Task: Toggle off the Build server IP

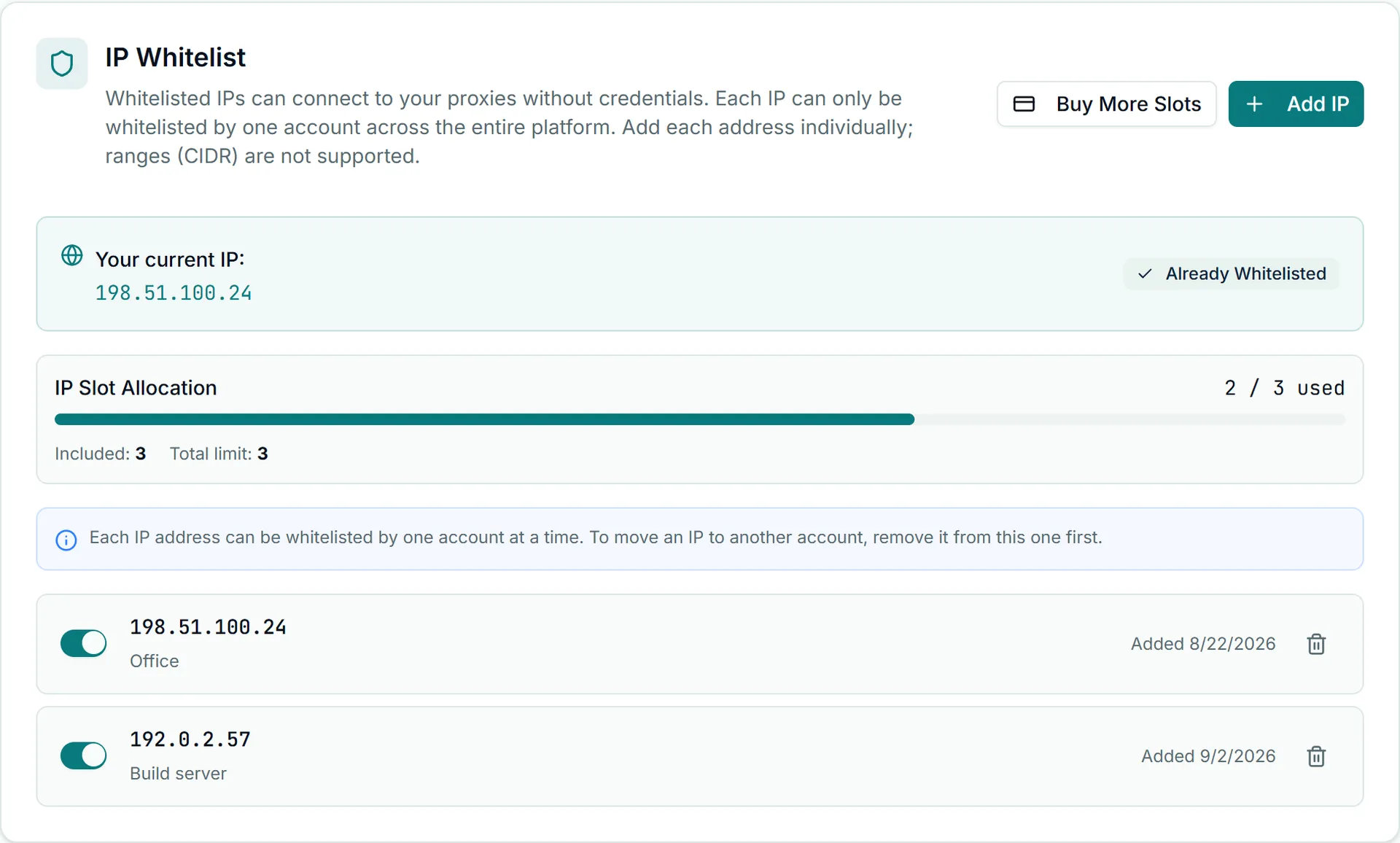Action: pyautogui.click(x=83, y=755)
